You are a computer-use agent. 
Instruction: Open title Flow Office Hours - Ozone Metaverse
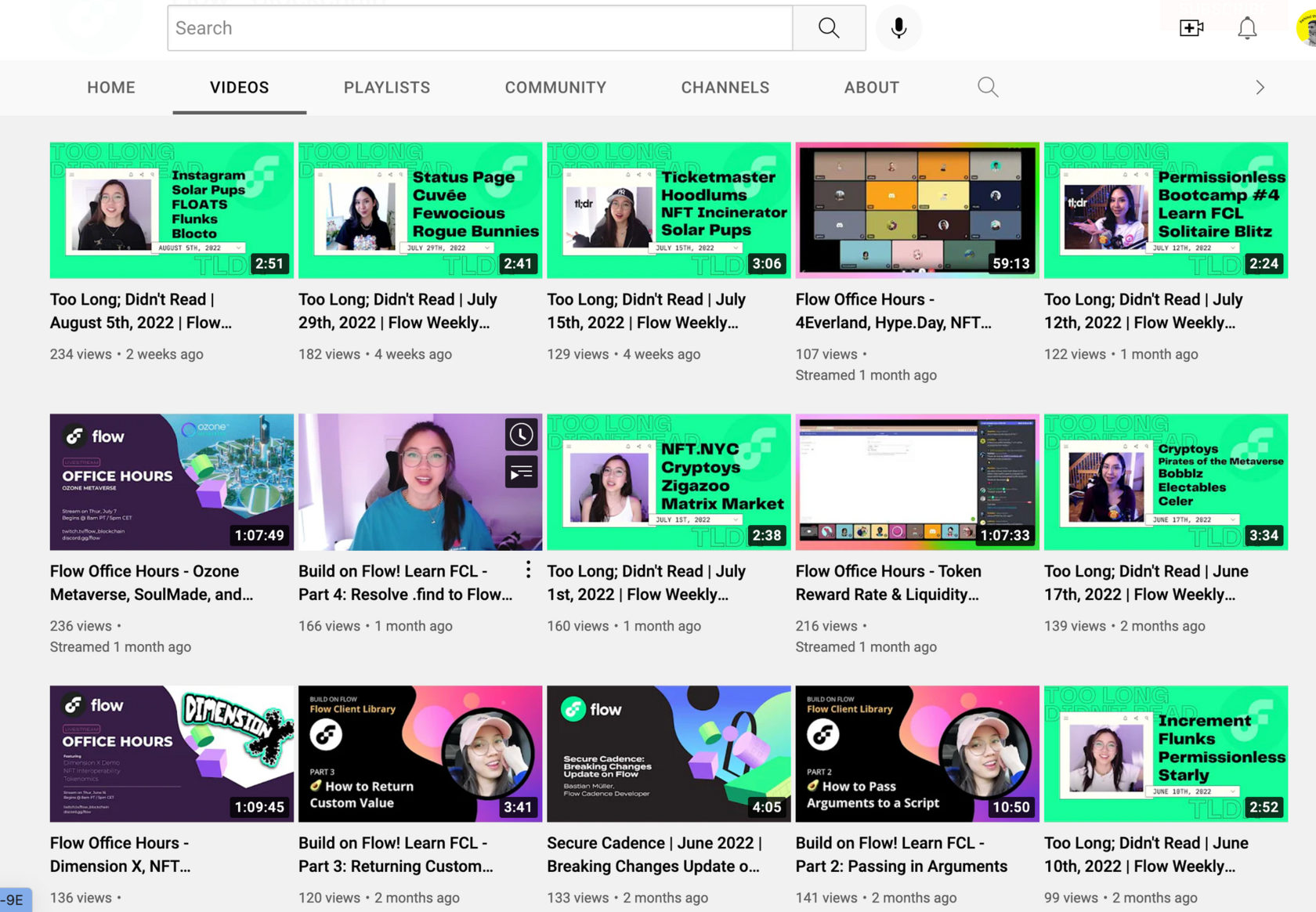click(152, 583)
